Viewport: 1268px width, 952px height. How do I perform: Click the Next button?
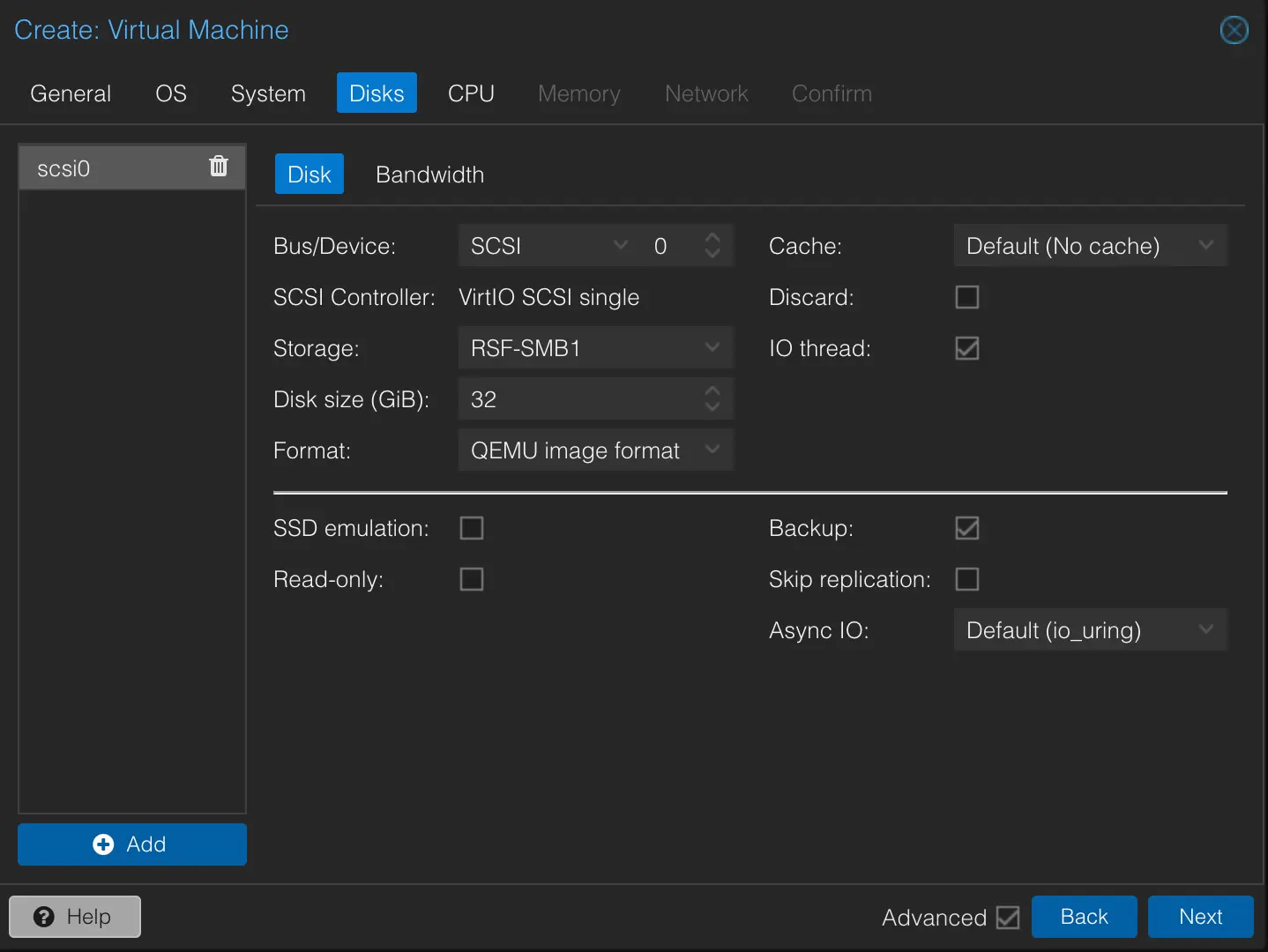pyautogui.click(x=1200, y=917)
